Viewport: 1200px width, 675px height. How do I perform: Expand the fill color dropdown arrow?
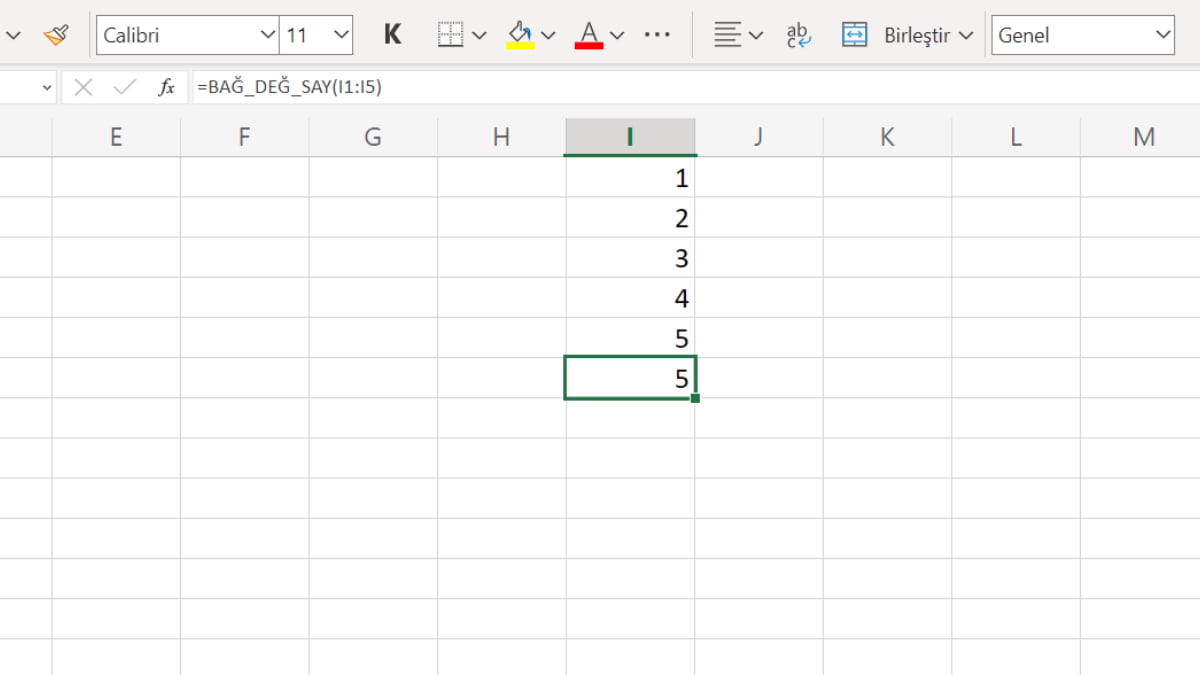548,35
